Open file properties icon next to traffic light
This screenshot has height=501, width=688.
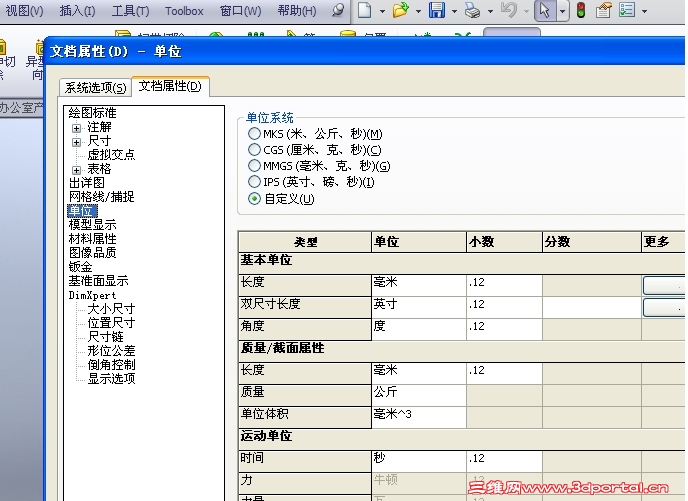(604, 10)
